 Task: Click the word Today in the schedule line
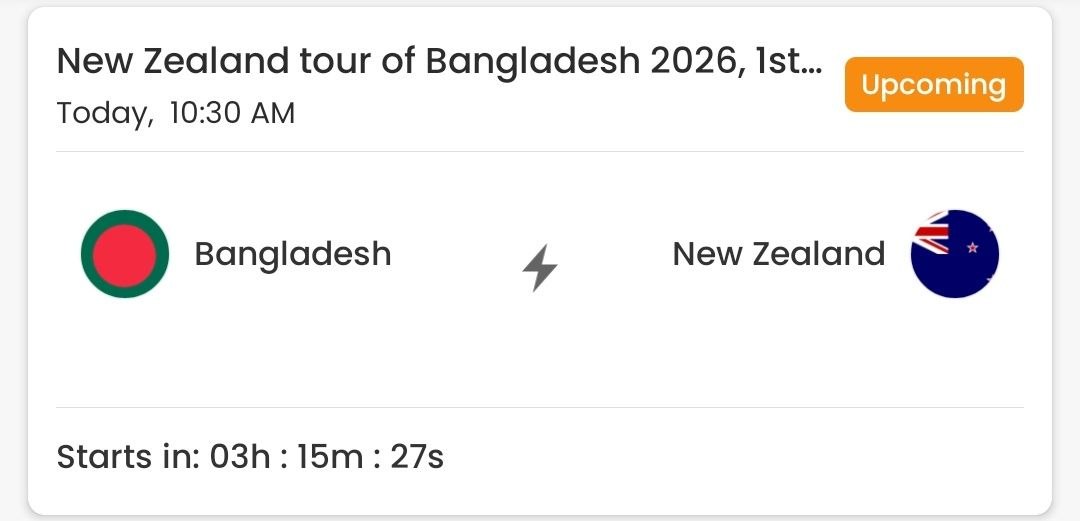pos(103,113)
